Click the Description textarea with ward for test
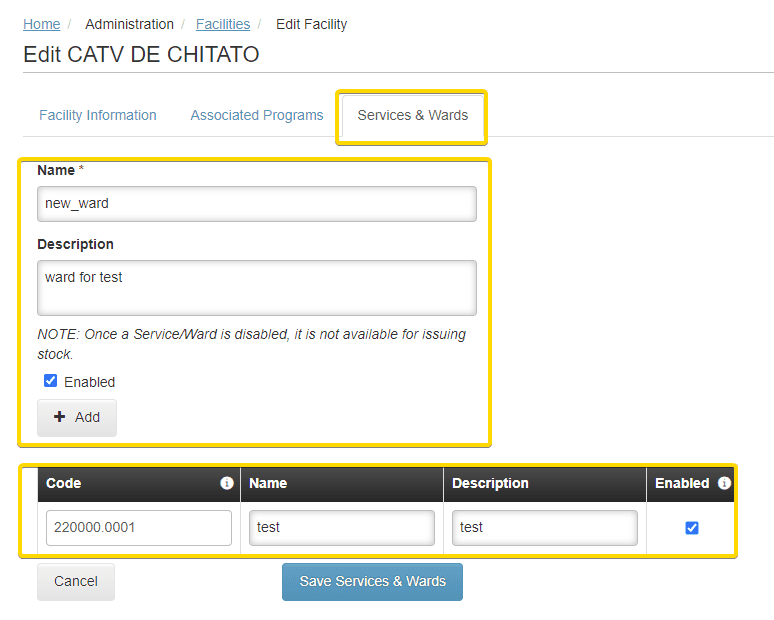 click(x=257, y=288)
